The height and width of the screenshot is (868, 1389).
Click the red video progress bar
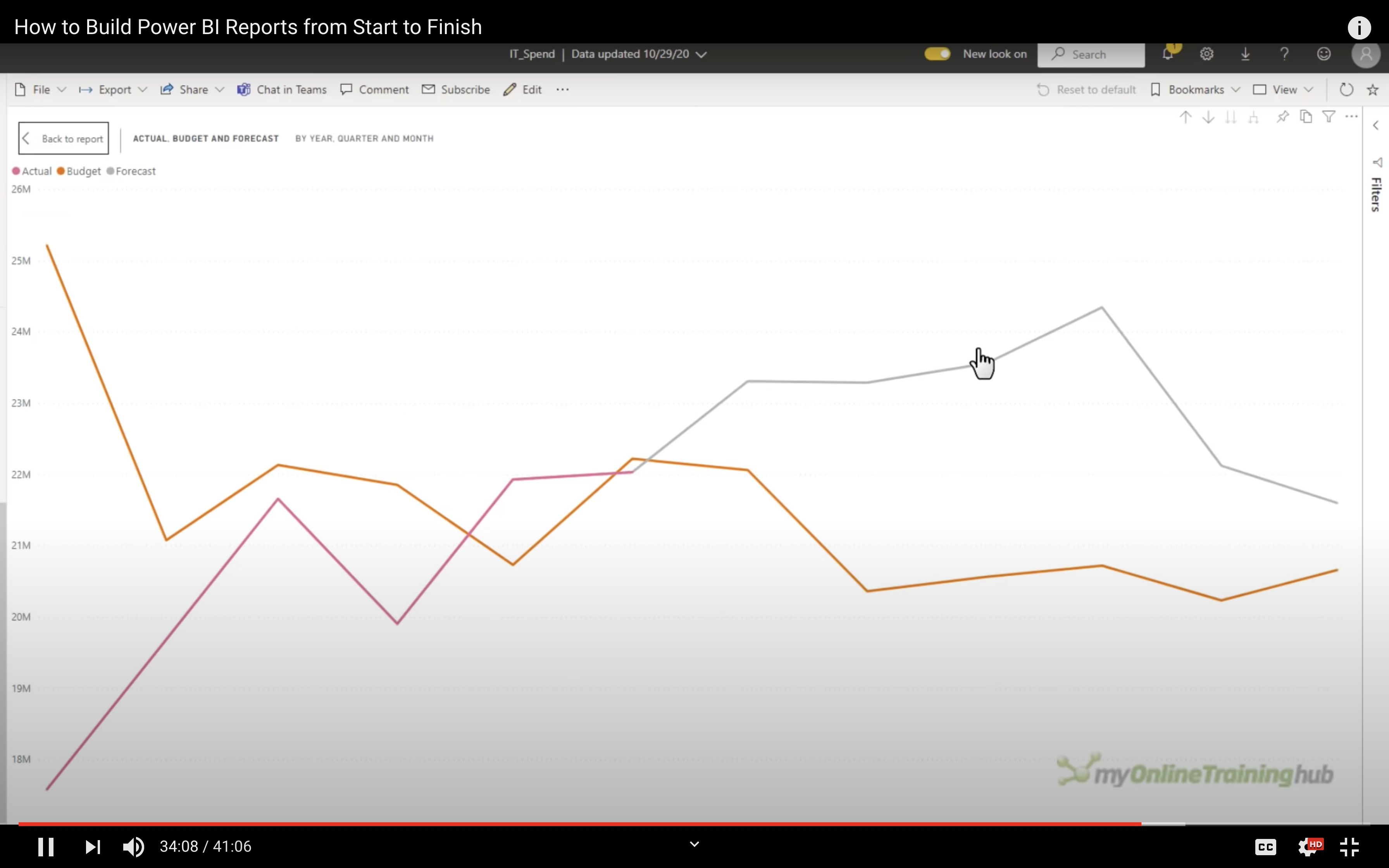pos(574,824)
